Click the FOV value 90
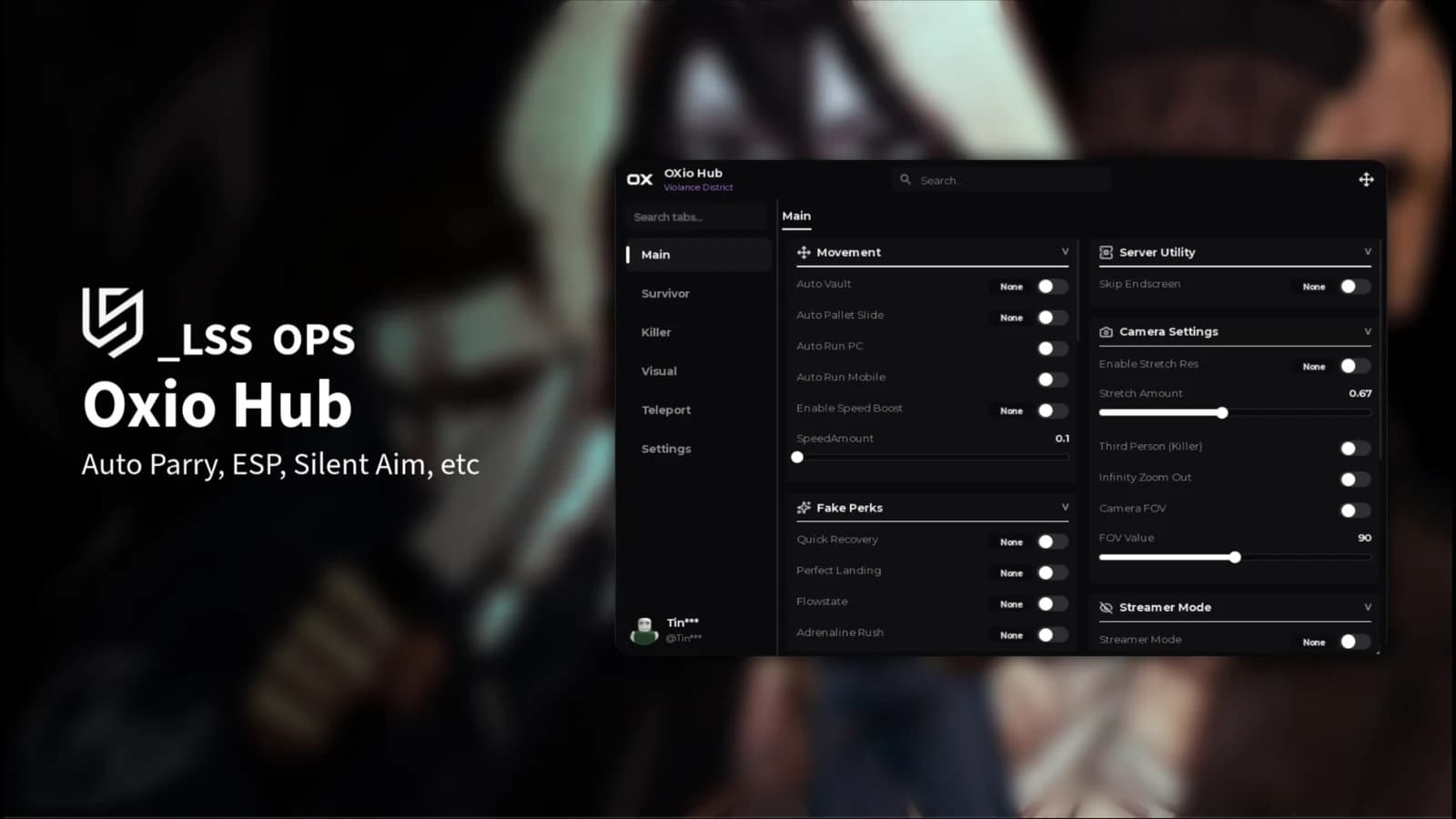 click(1364, 538)
